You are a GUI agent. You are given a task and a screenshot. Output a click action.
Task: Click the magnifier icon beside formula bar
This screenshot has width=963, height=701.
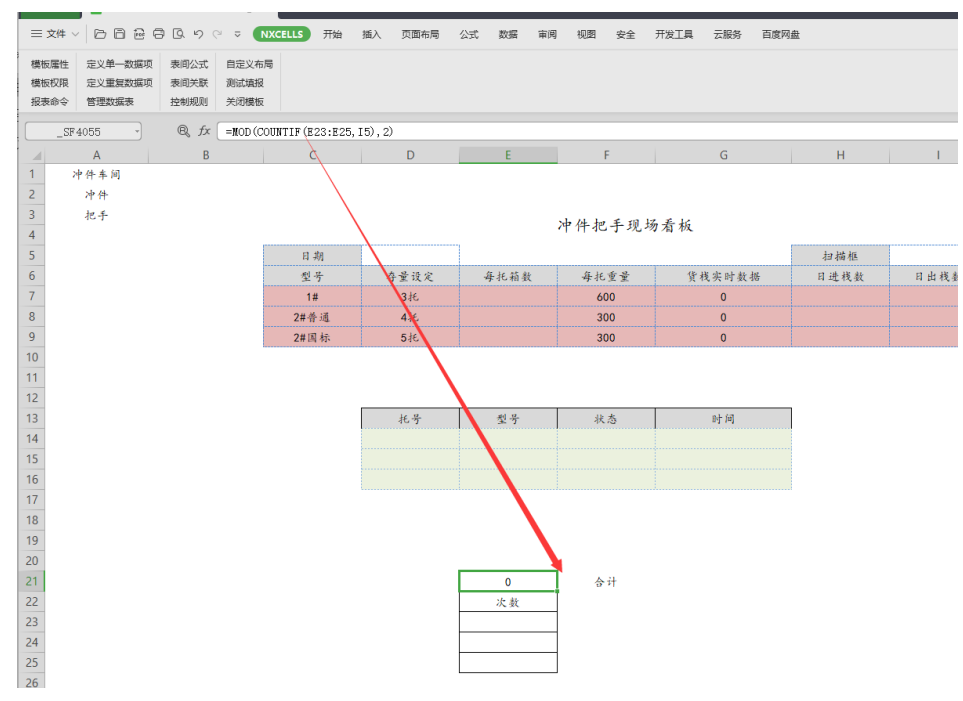tap(183, 131)
